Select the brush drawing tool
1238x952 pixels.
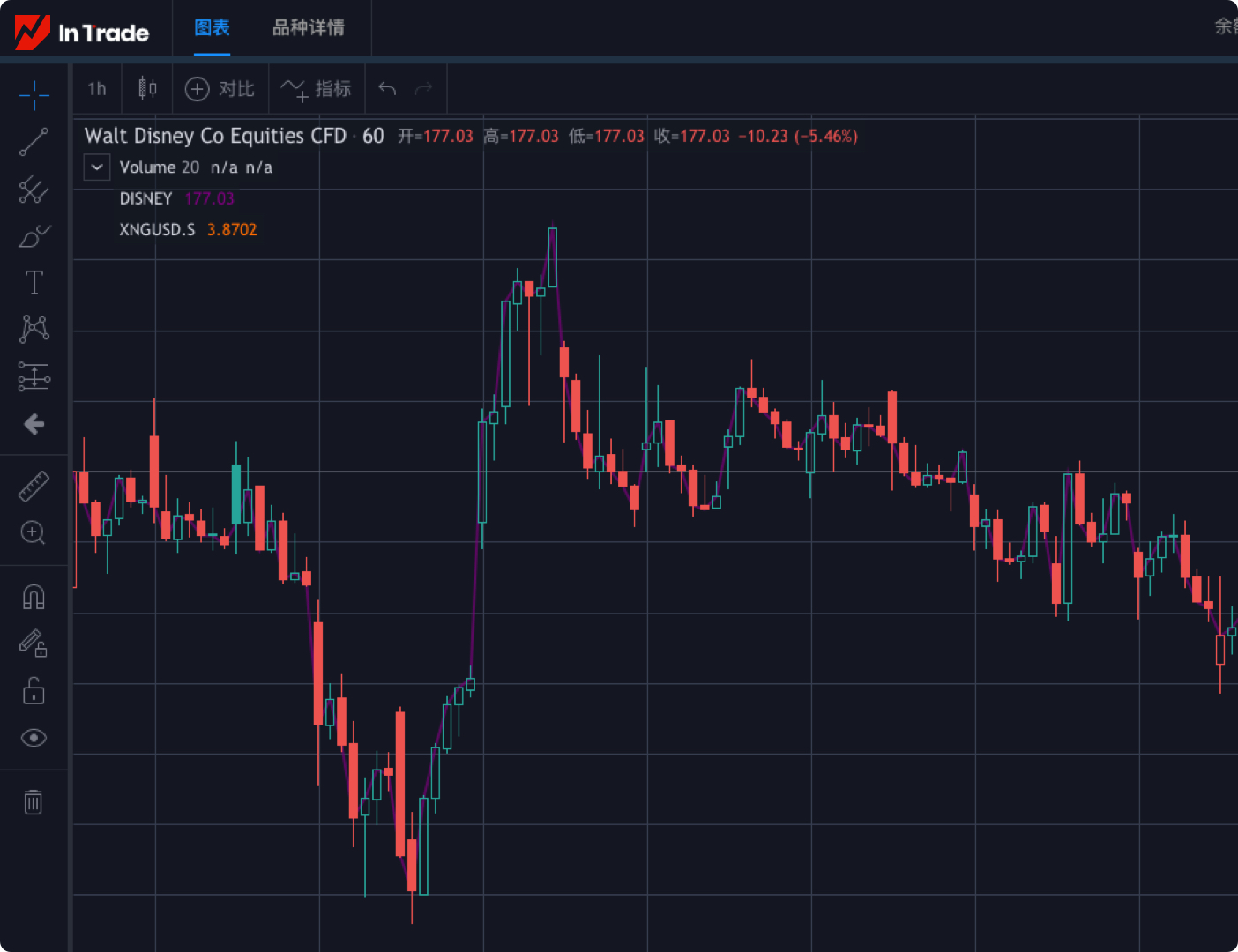(34, 236)
